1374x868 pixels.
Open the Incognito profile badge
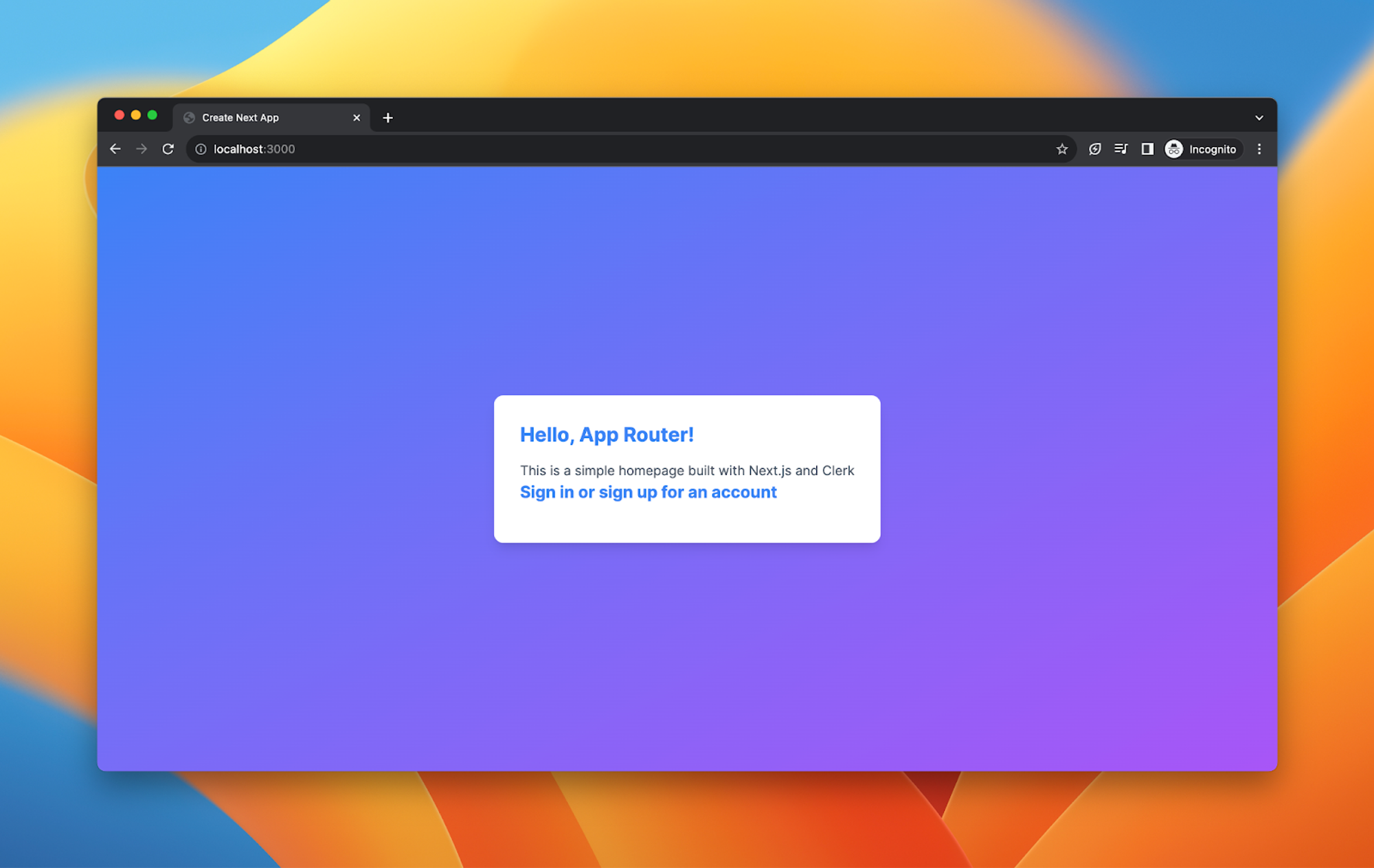[1203, 149]
